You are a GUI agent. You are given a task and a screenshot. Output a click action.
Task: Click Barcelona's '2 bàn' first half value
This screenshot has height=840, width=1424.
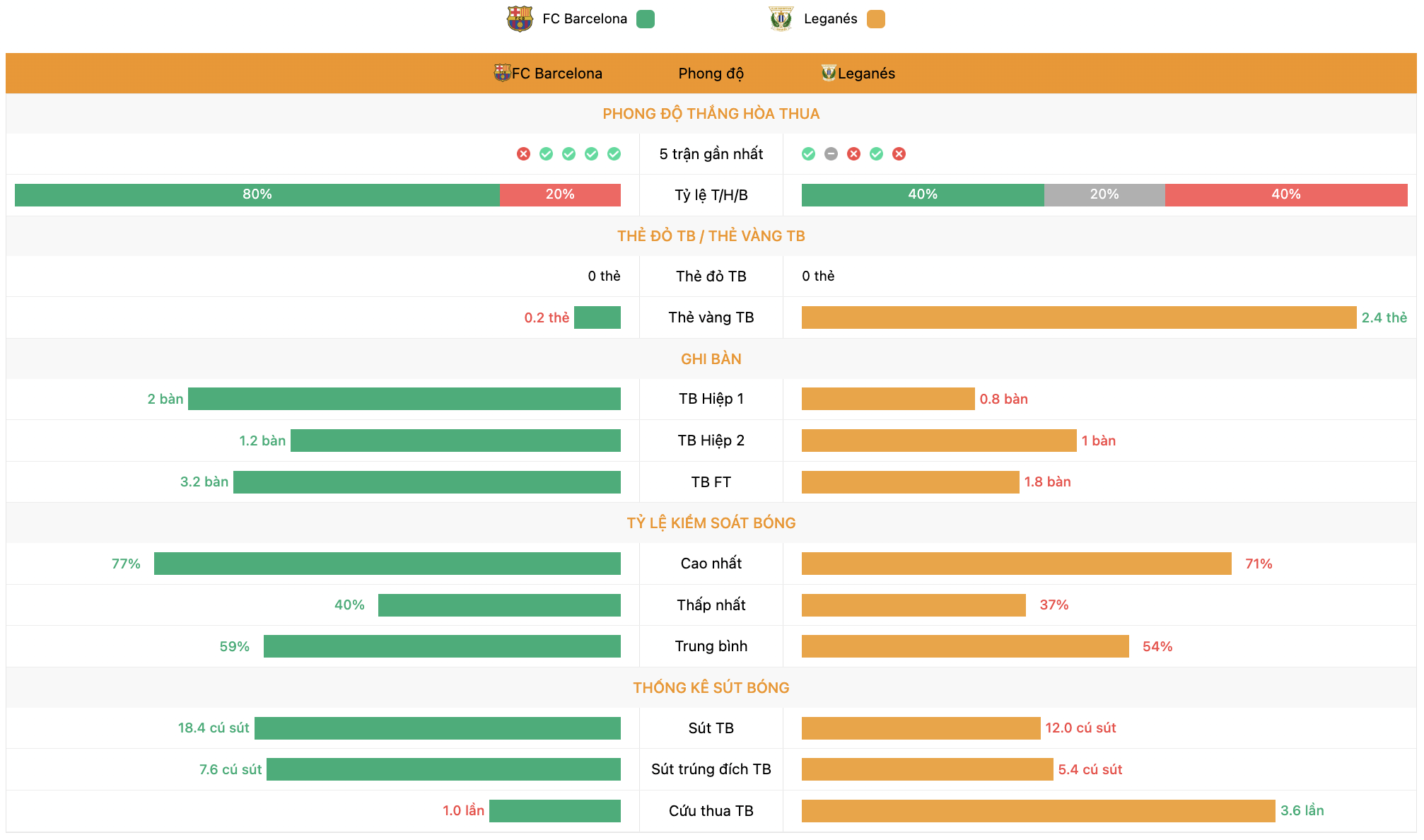click(x=165, y=399)
